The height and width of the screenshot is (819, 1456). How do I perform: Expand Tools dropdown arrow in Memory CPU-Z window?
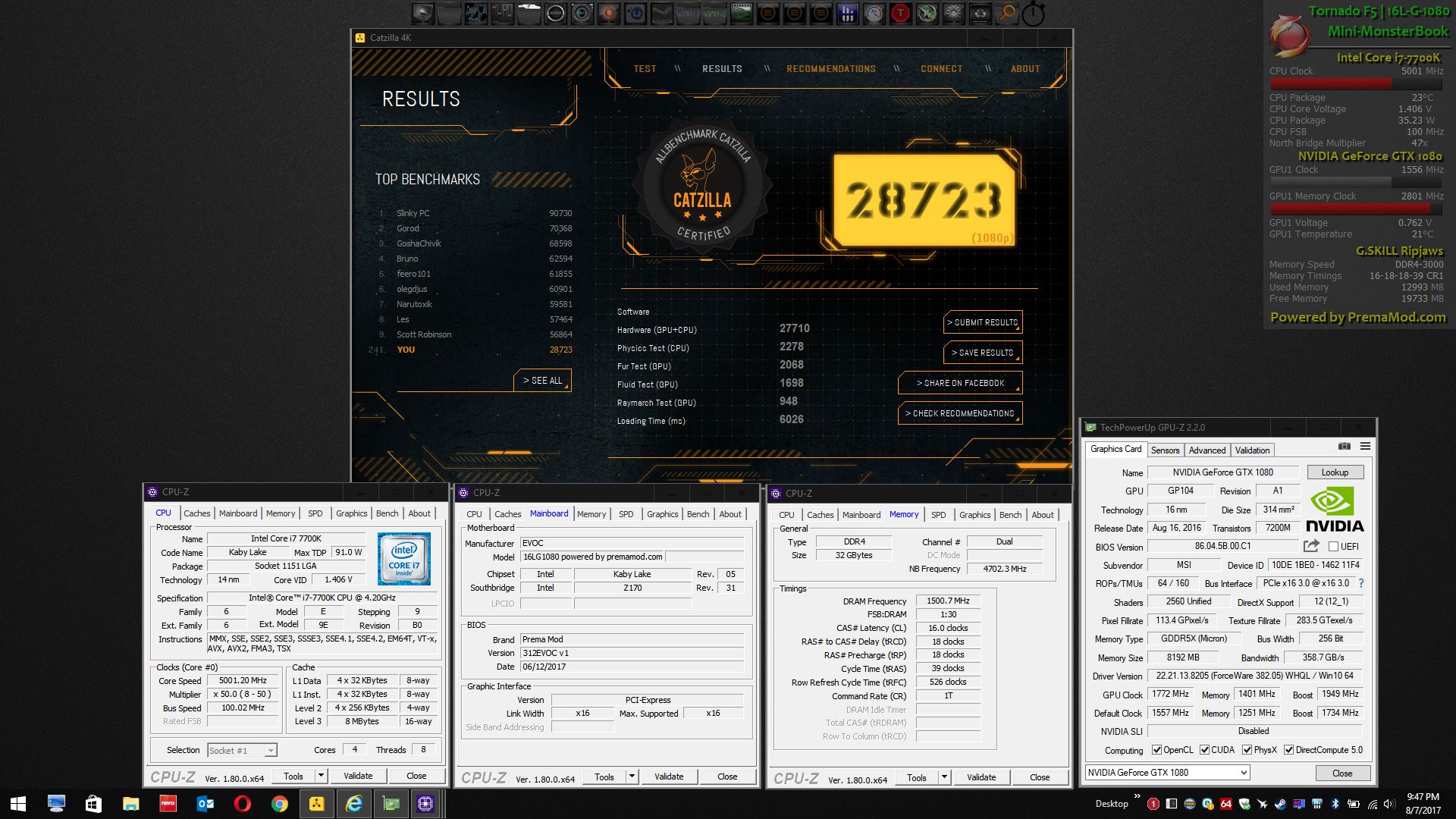click(x=944, y=777)
